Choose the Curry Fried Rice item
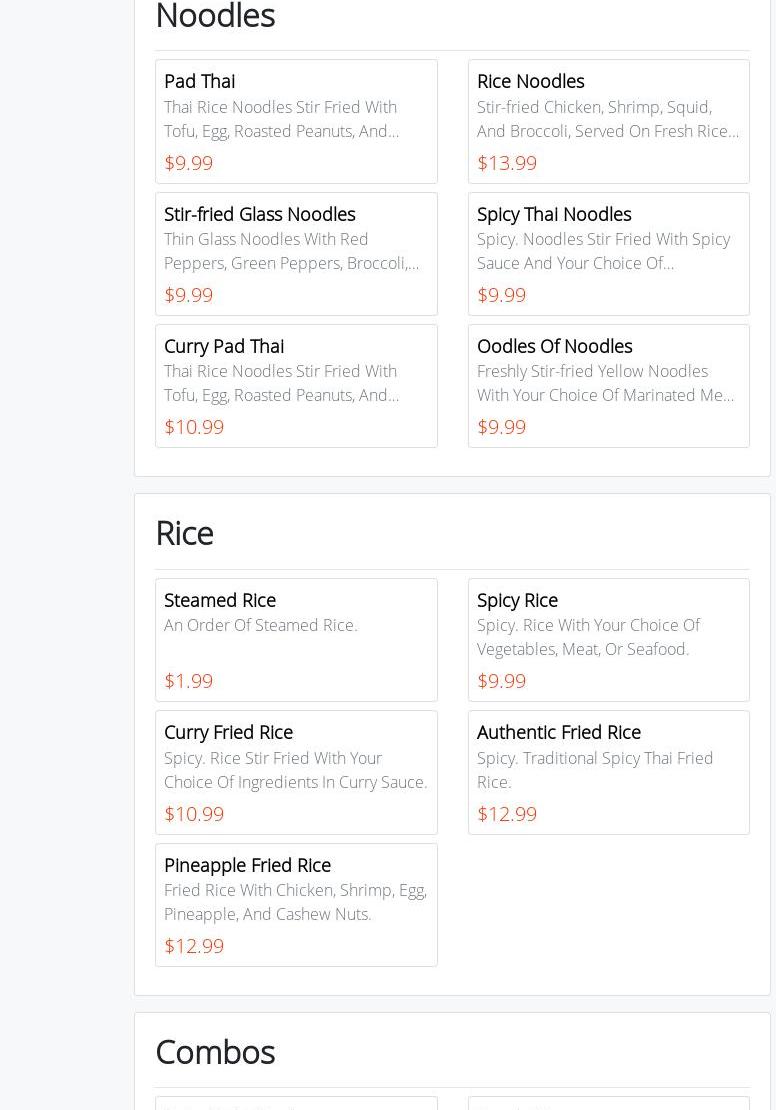The height and width of the screenshot is (1110, 776). 228,732
